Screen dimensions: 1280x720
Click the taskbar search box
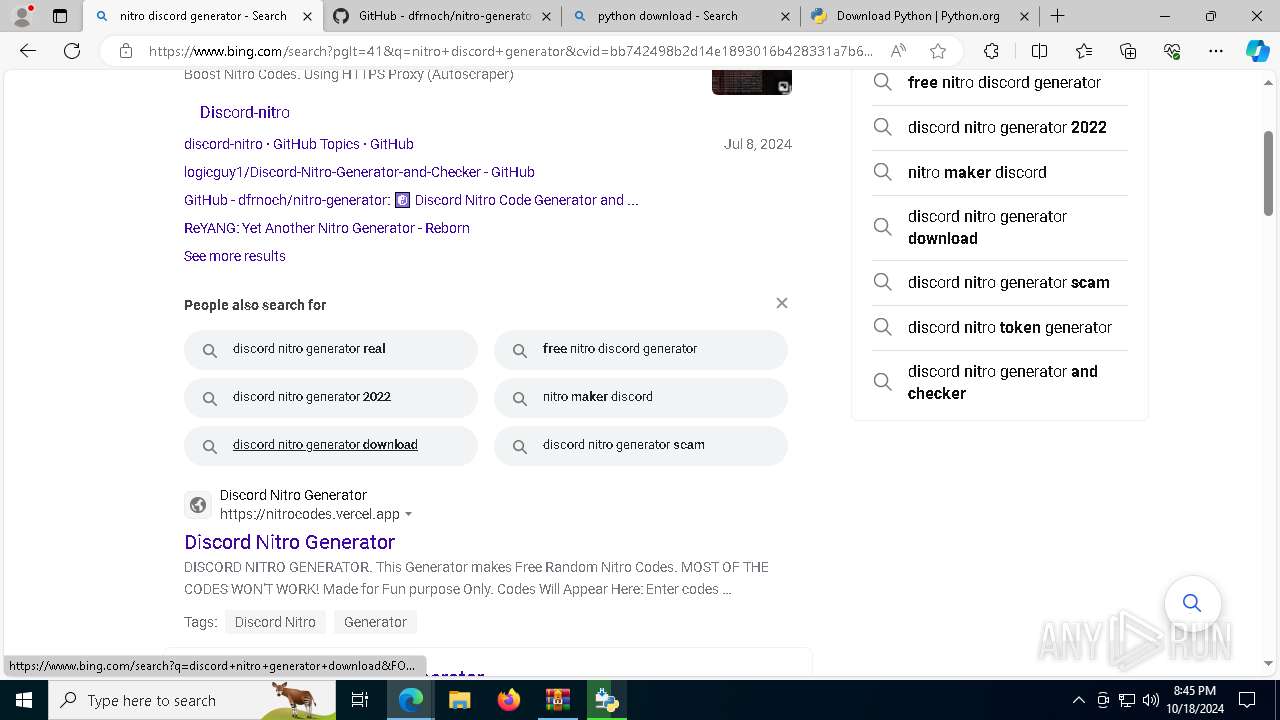(192, 700)
